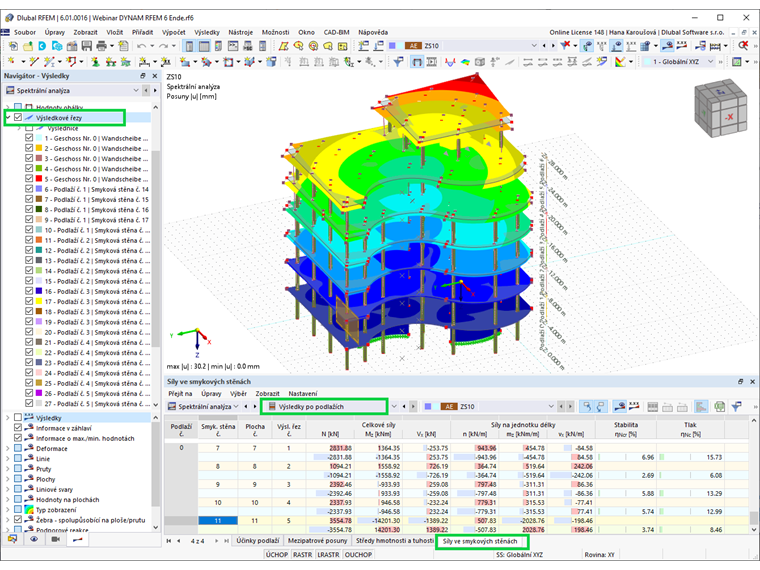760x570 pixels.
Task: Click the red magnifier delete icon
Action: click(743, 46)
